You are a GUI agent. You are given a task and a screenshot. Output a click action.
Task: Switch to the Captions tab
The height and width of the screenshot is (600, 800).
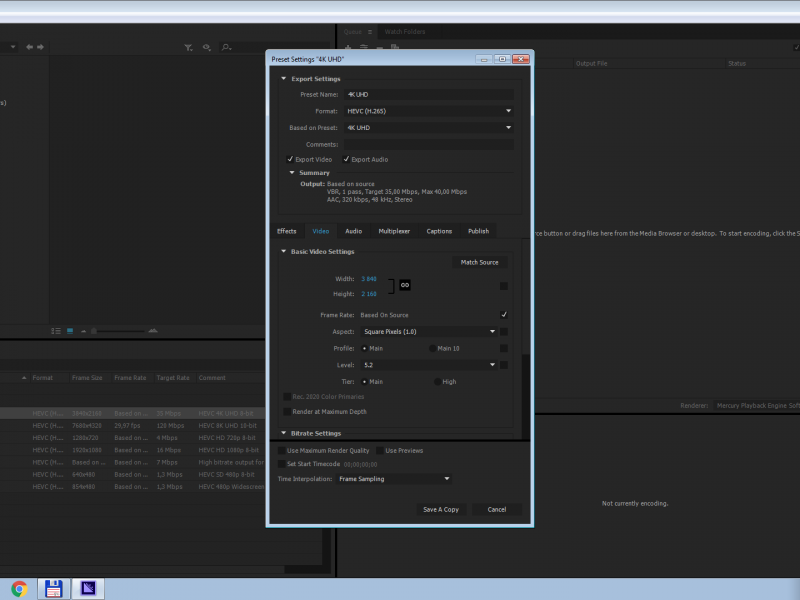tap(439, 231)
